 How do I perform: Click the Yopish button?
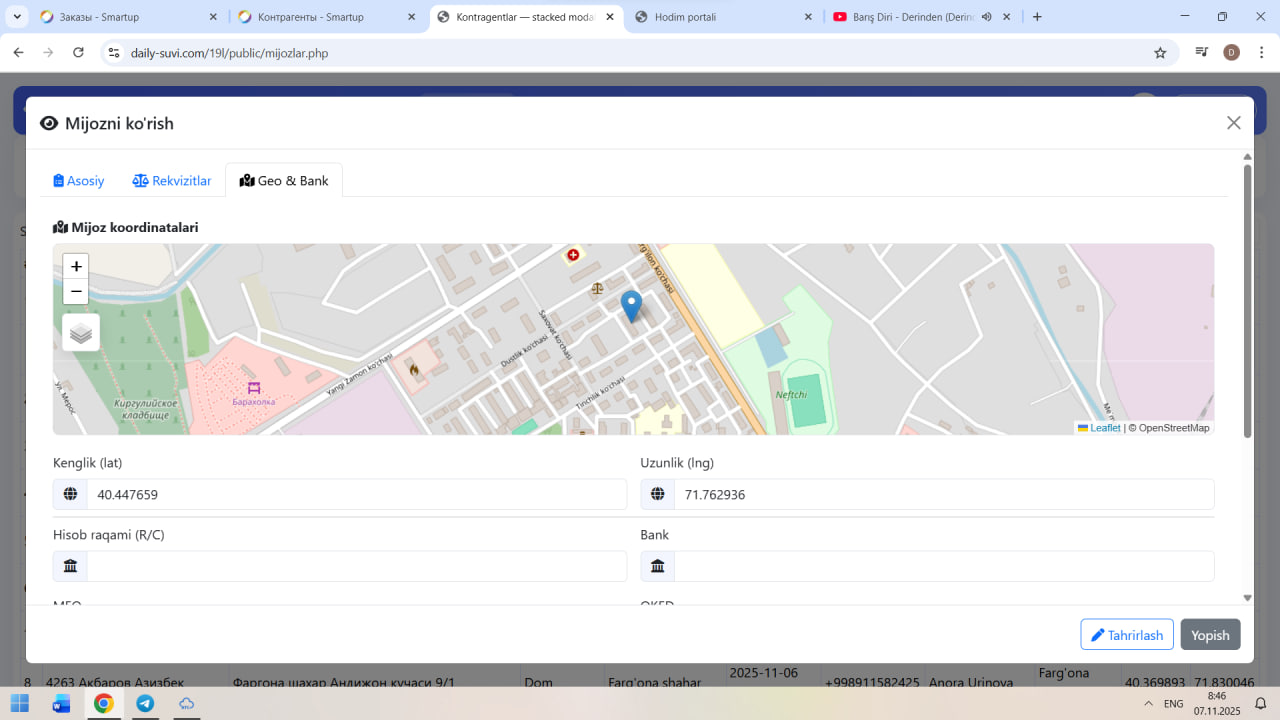pos(1210,635)
